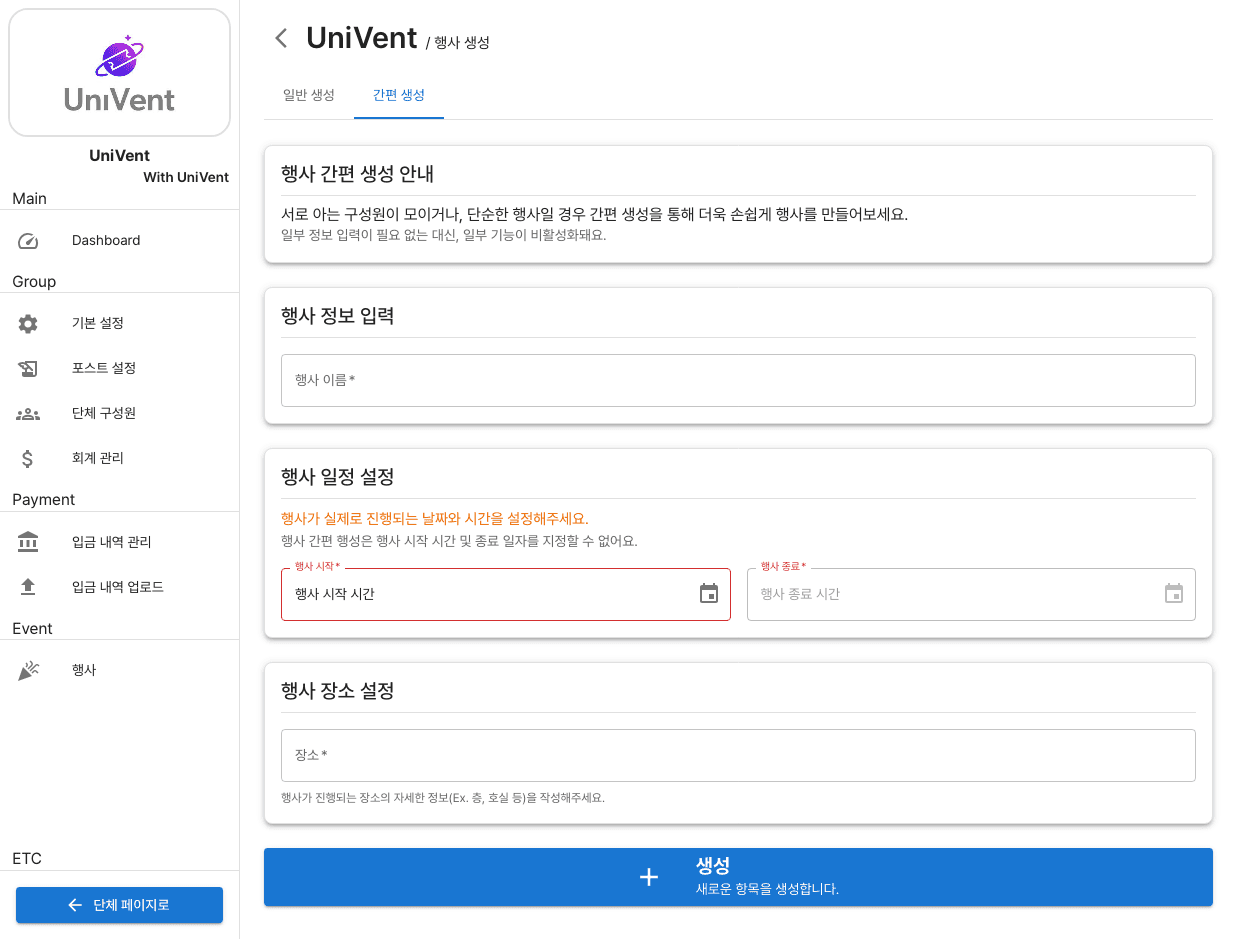This screenshot has height=939, width=1237.
Task: Switch to the 일반 생성 tab
Action: (309, 95)
